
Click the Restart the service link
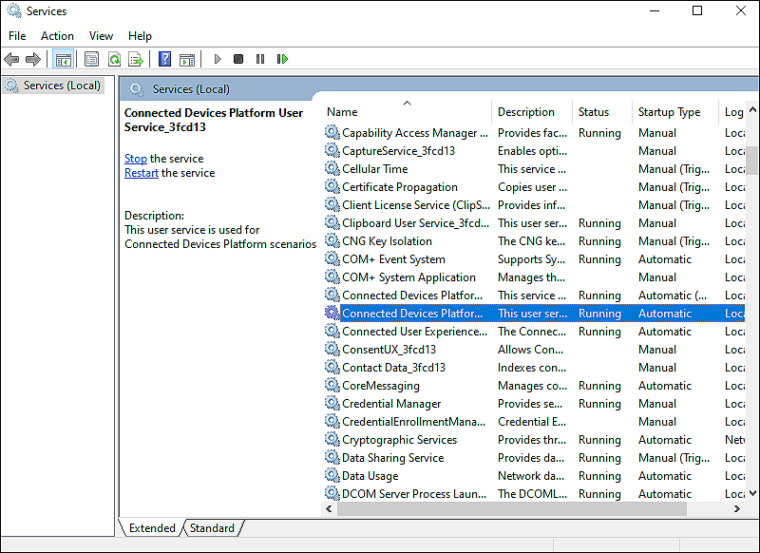click(x=141, y=173)
